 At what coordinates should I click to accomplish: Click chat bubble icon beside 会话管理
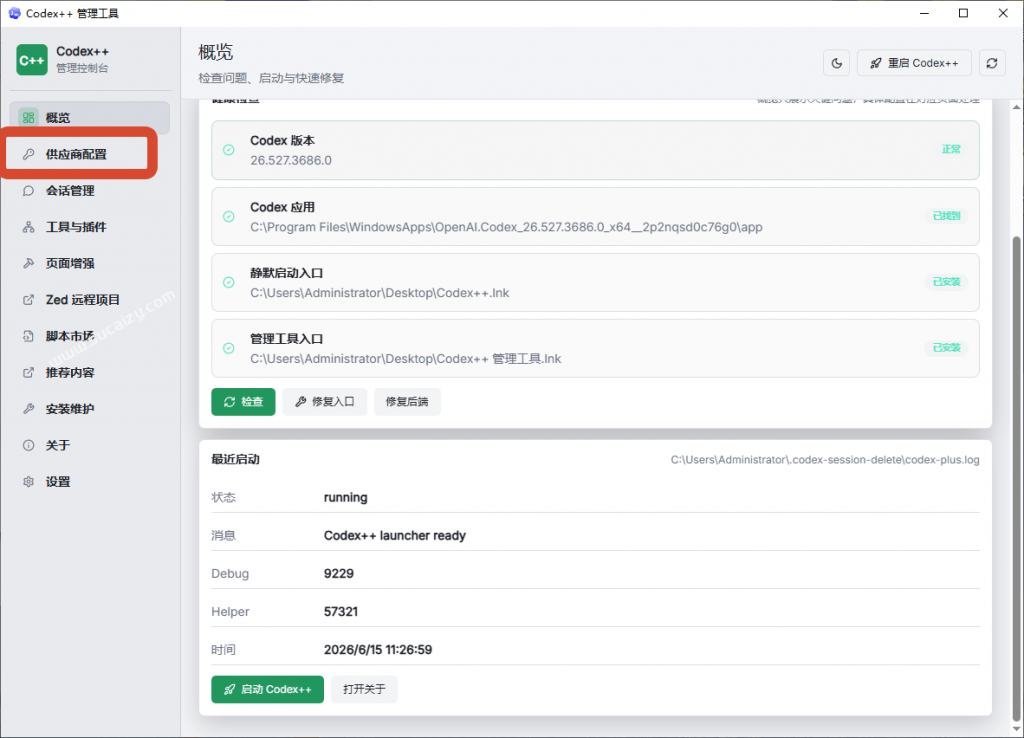tap(28, 191)
